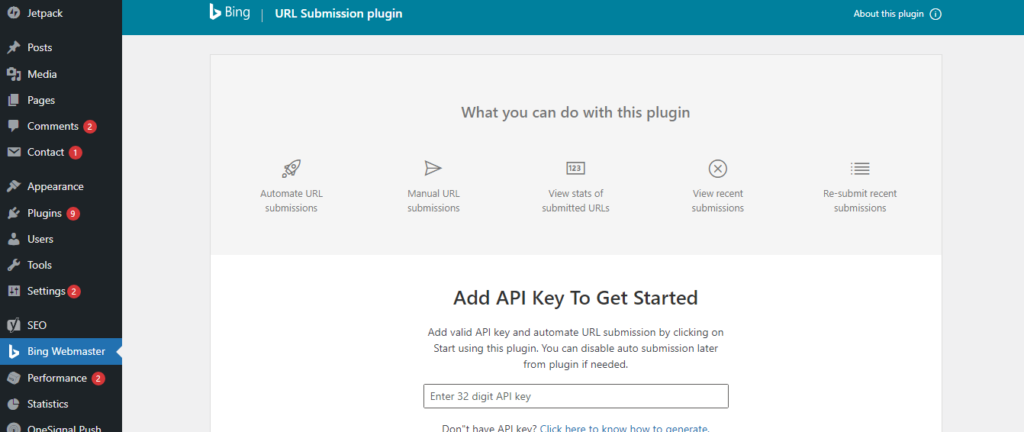Focus the 32 digit API key field
The image size is (1024, 432).
click(x=575, y=396)
